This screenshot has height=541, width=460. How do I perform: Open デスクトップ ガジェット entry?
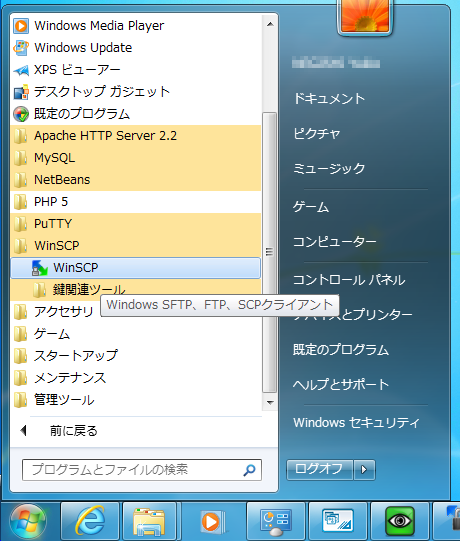(x=136, y=92)
